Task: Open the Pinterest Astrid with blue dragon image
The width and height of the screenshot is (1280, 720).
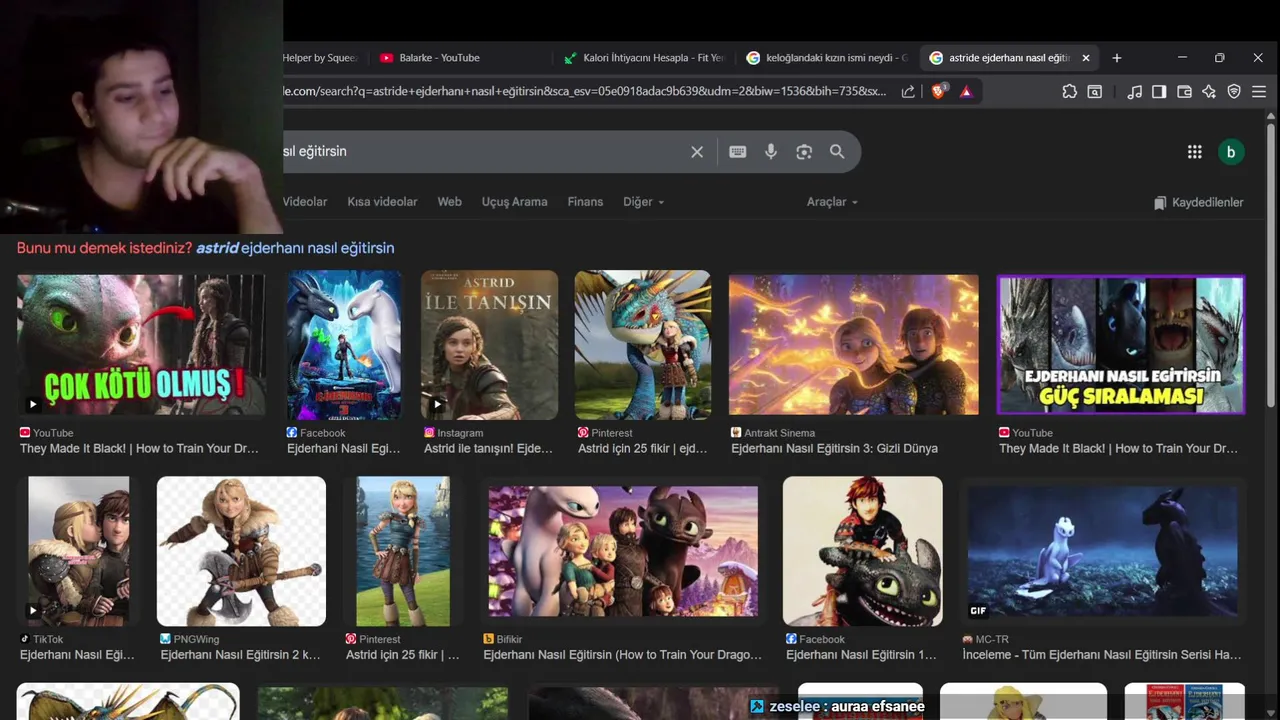Action: tap(643, 345)
